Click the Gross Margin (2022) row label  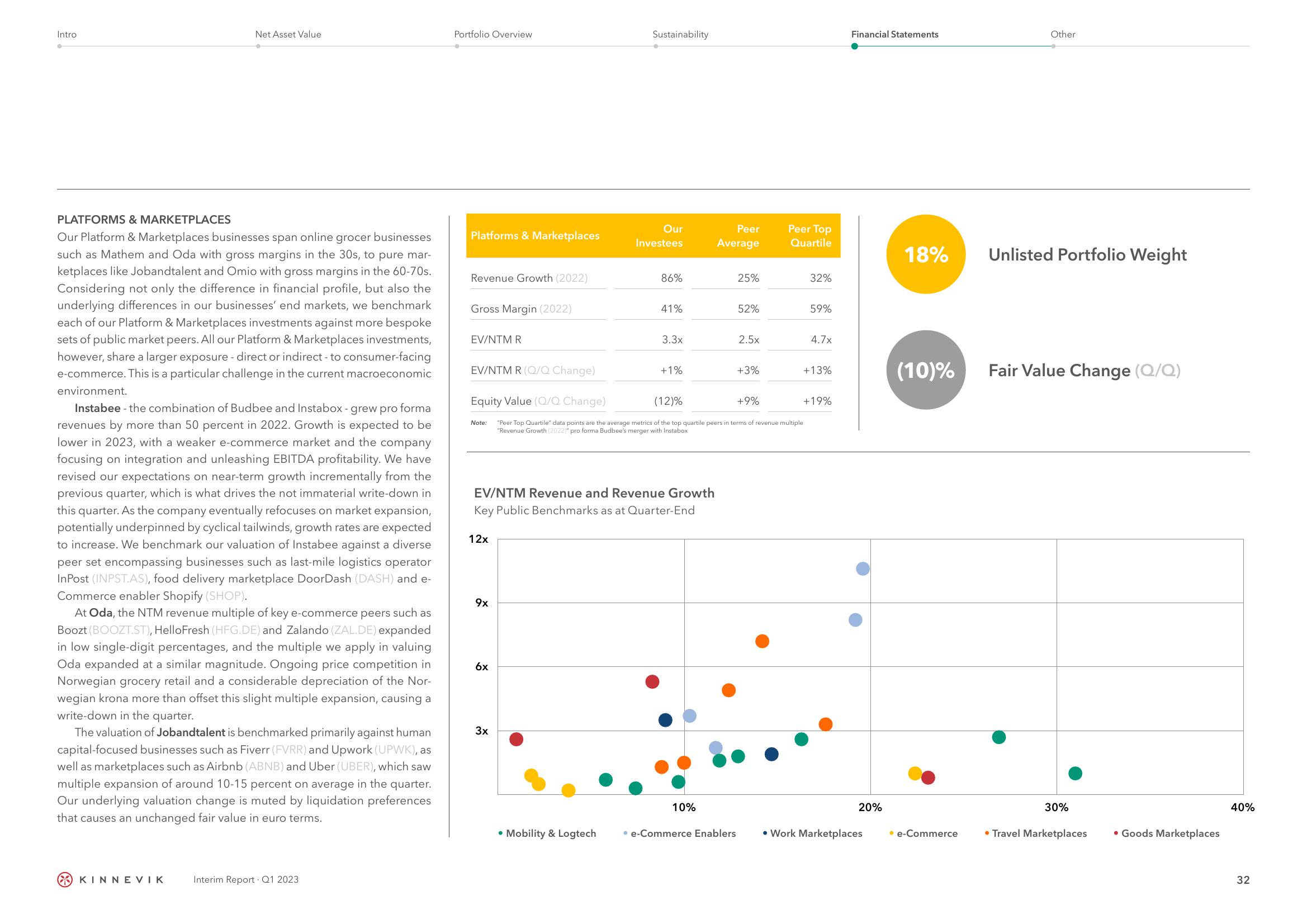point(521,309)
